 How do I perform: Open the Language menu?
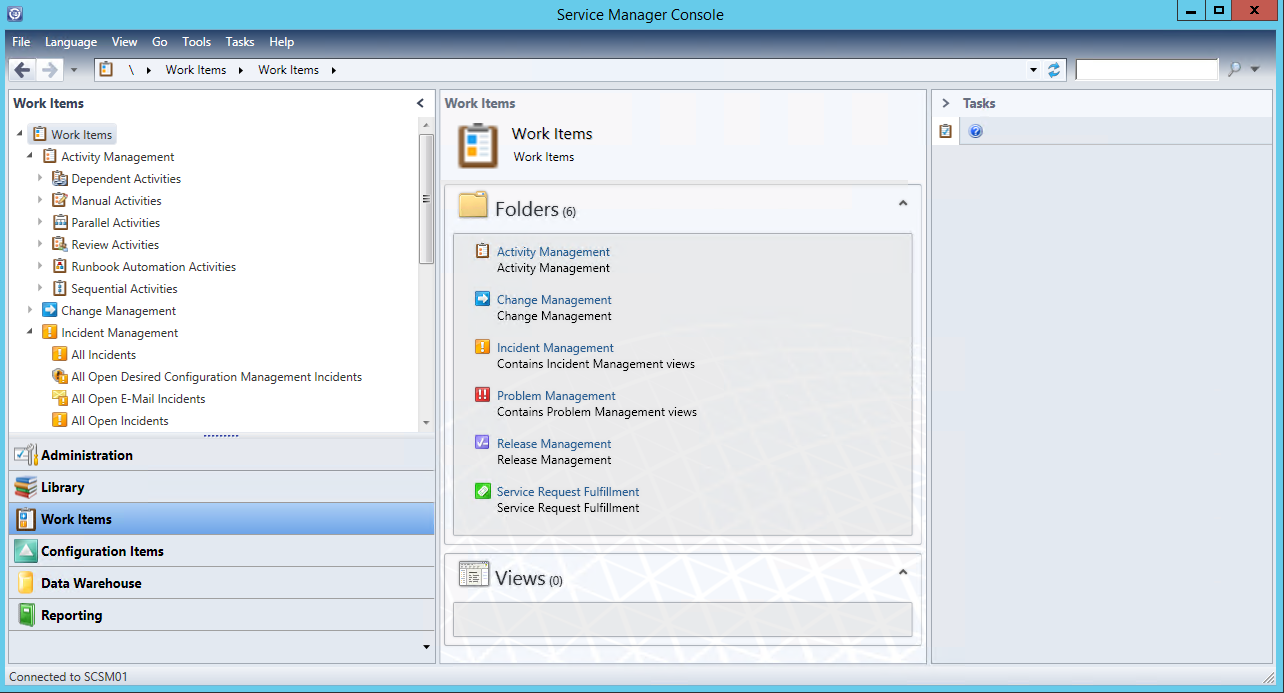(x=71, y=42)
